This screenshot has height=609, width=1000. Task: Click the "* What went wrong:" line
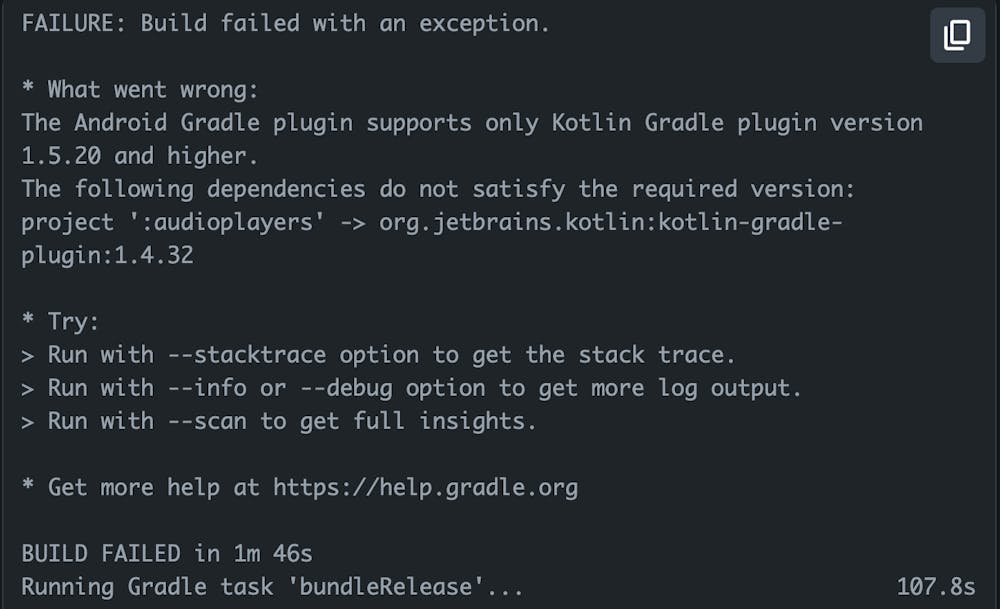click(140, 90)
